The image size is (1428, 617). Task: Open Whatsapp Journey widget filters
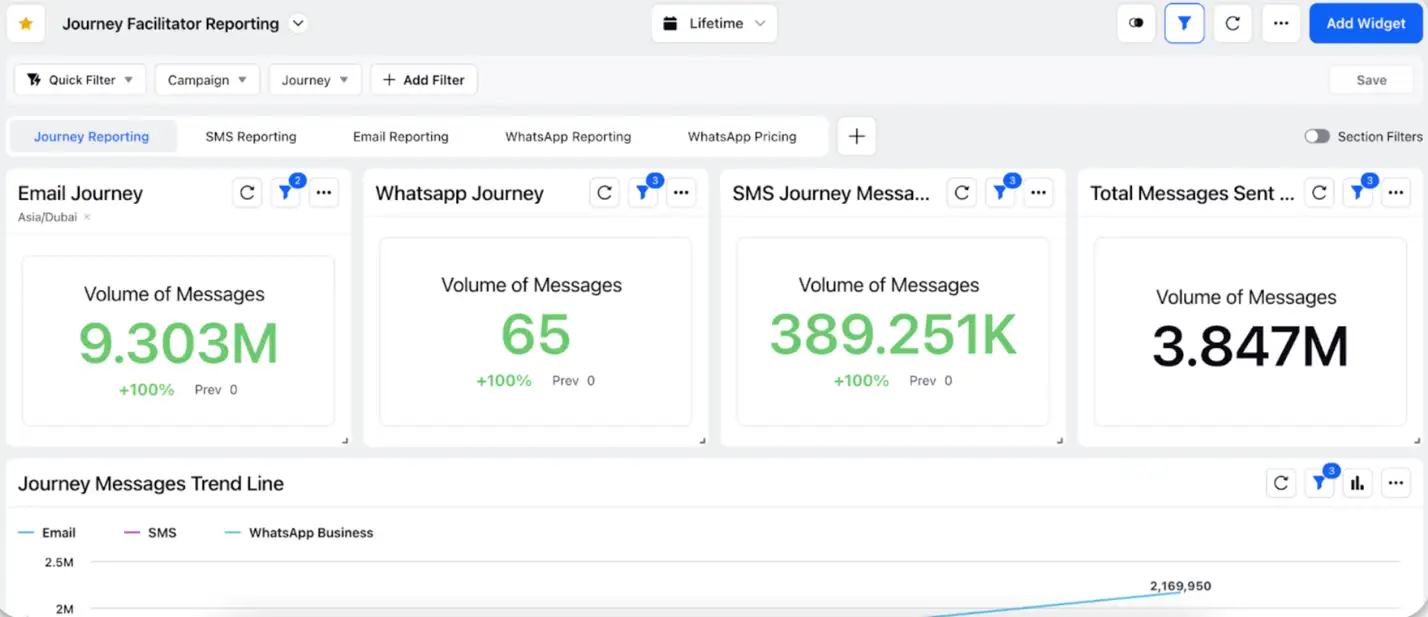[643, 193]
